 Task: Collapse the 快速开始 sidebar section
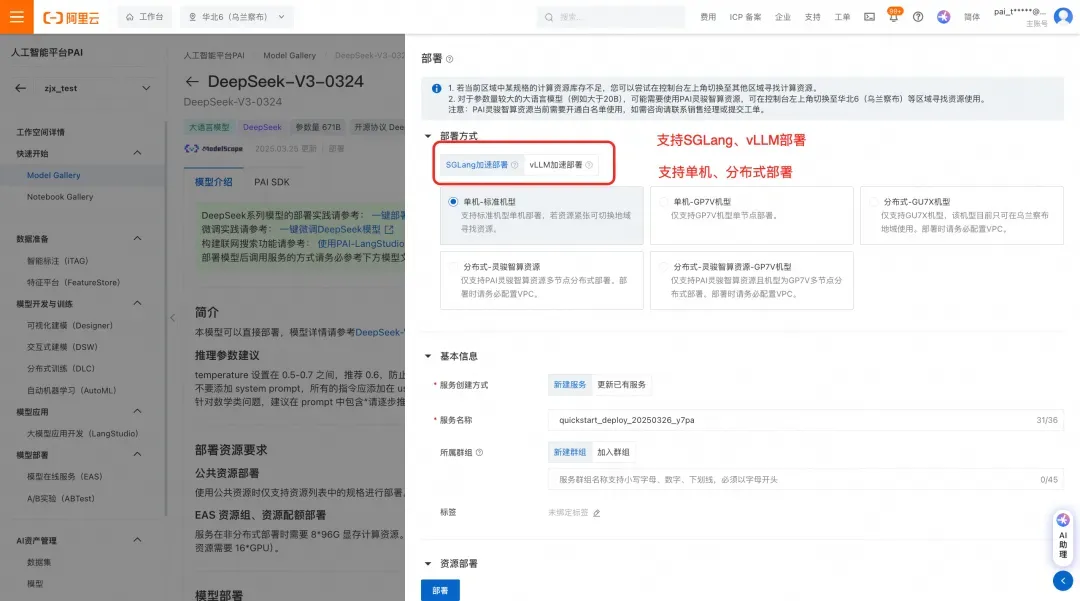137,153
